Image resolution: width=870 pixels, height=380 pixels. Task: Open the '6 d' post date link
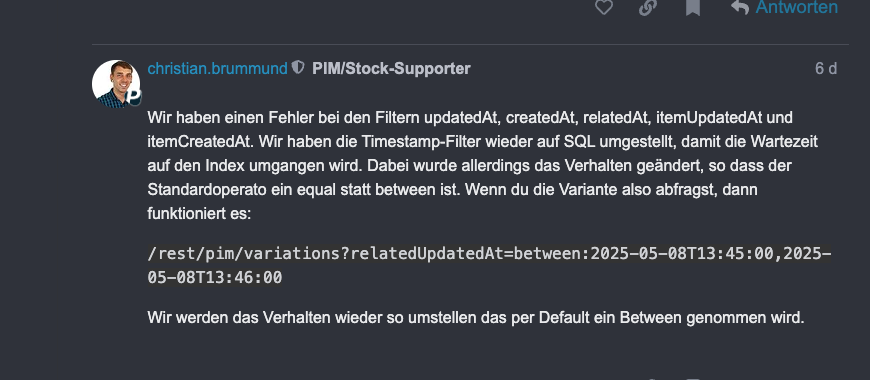point(826,68)
